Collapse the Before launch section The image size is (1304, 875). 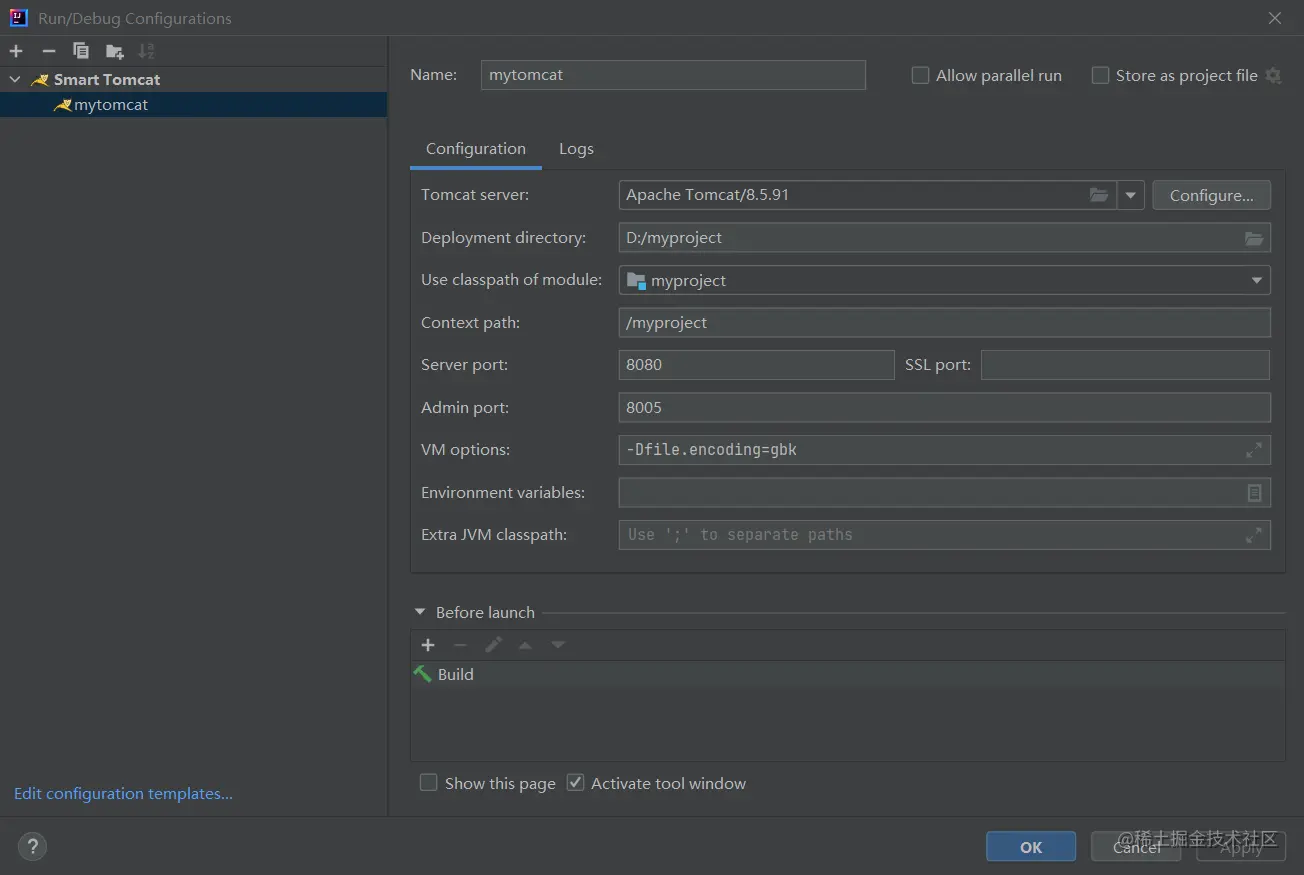coord(419,612)
